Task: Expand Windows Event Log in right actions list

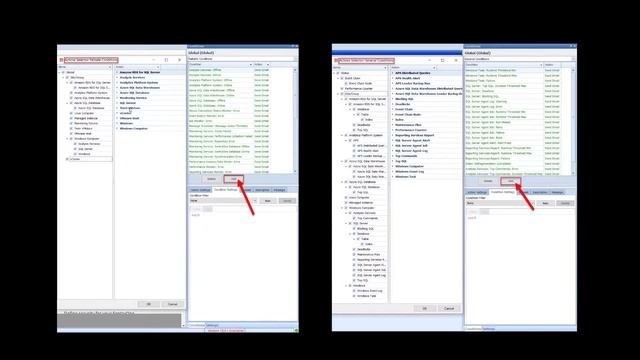Action: (393, 171)
